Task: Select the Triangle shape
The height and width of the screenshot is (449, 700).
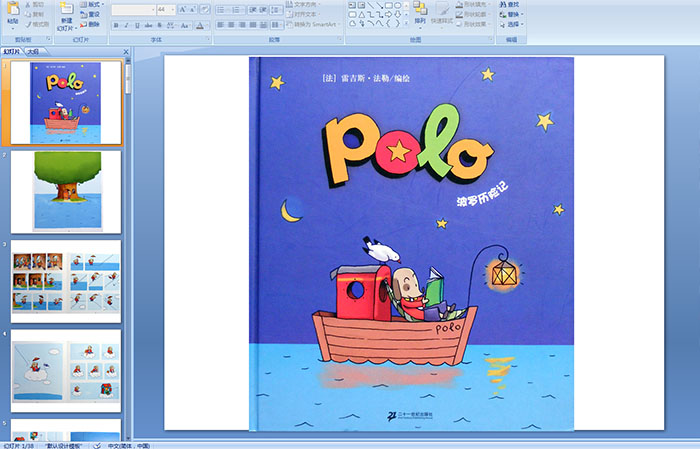Action: (x=361, y=14)
